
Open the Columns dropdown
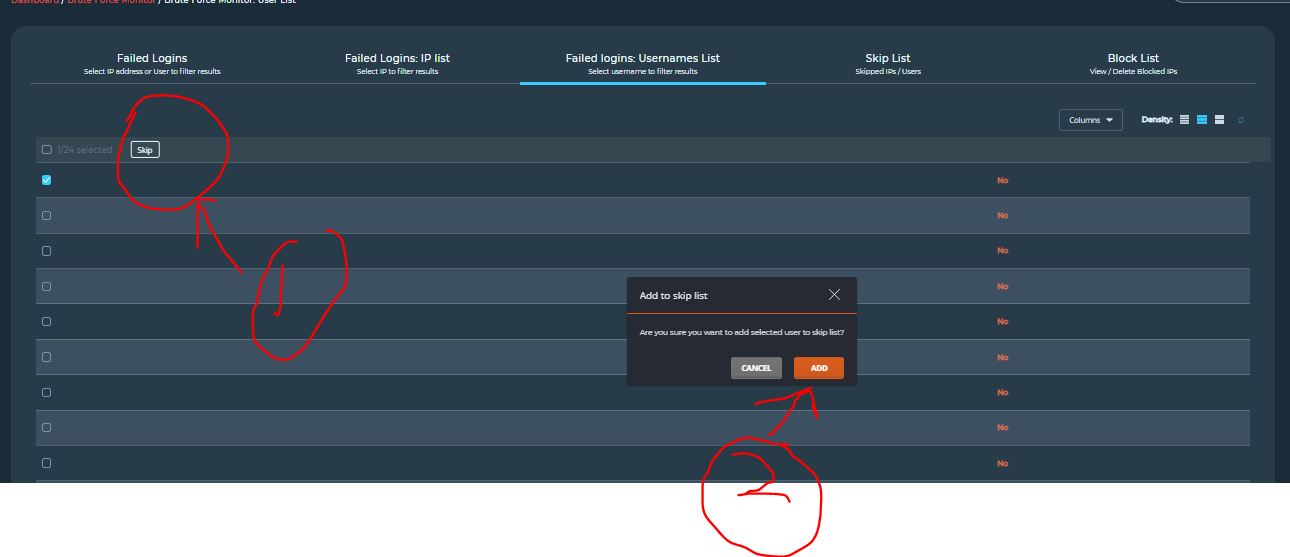[x=1090, y=120]
